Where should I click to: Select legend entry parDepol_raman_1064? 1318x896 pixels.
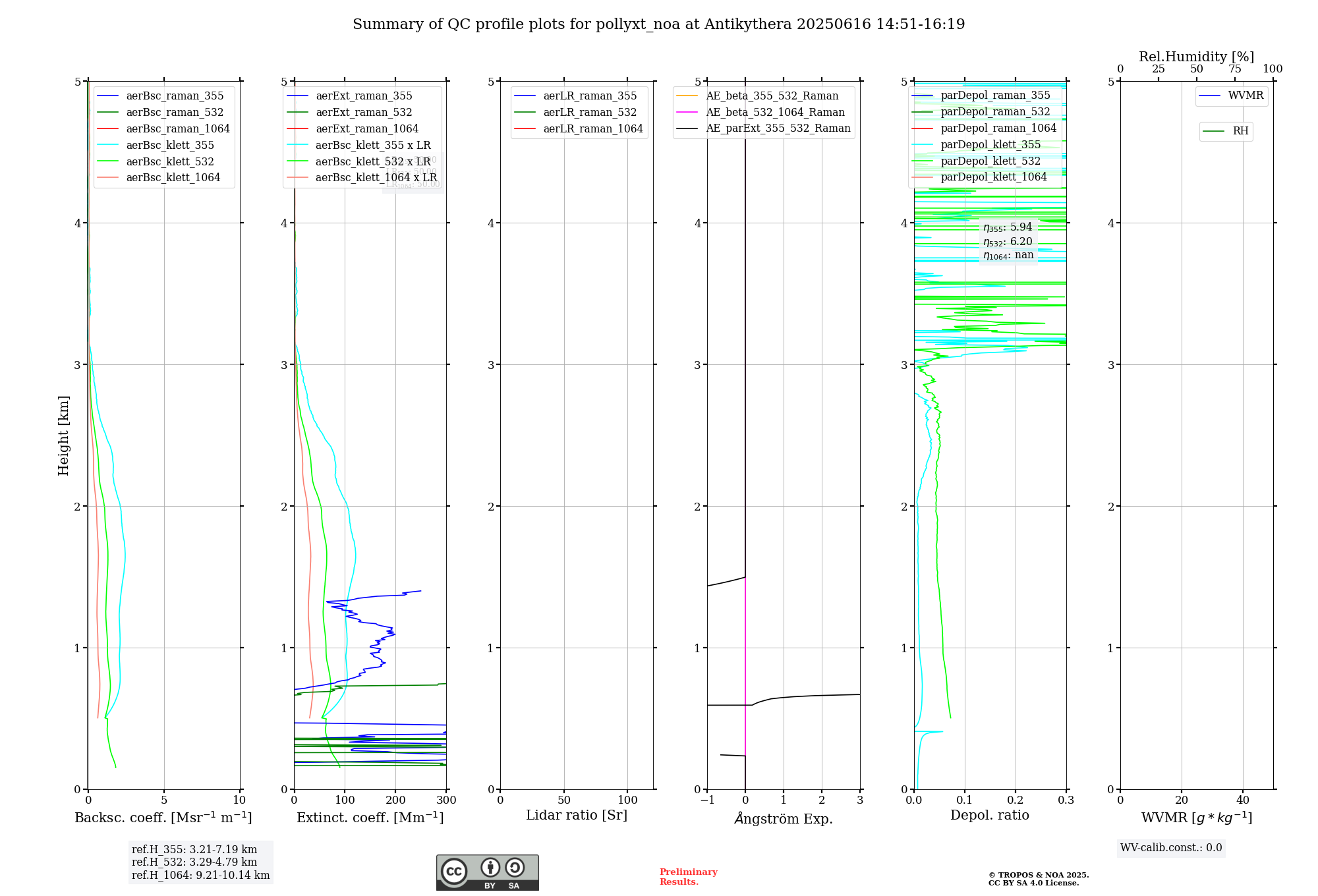(x=985, y=128)
